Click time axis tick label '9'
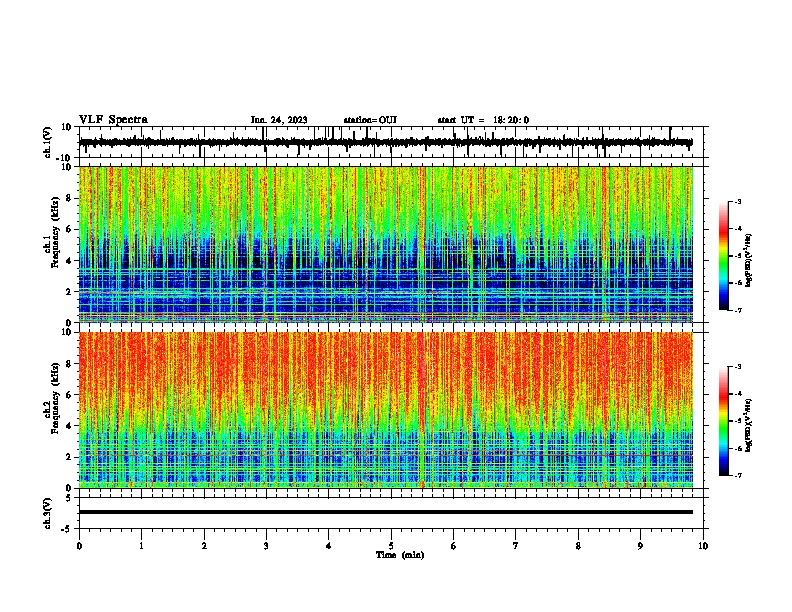This screenshot has height=612, width=792. [x=640, y=546]
